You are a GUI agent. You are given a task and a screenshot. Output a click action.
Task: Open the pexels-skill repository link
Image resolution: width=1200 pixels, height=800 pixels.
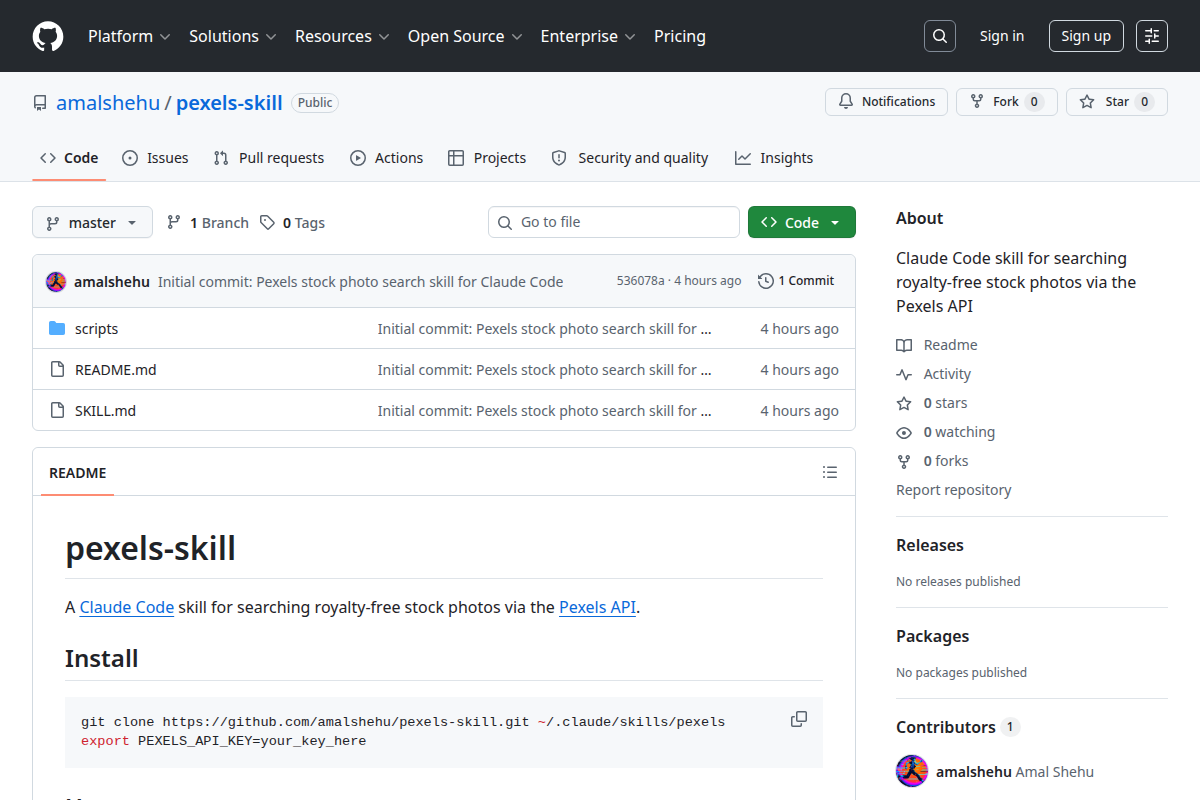pos(230,103)
